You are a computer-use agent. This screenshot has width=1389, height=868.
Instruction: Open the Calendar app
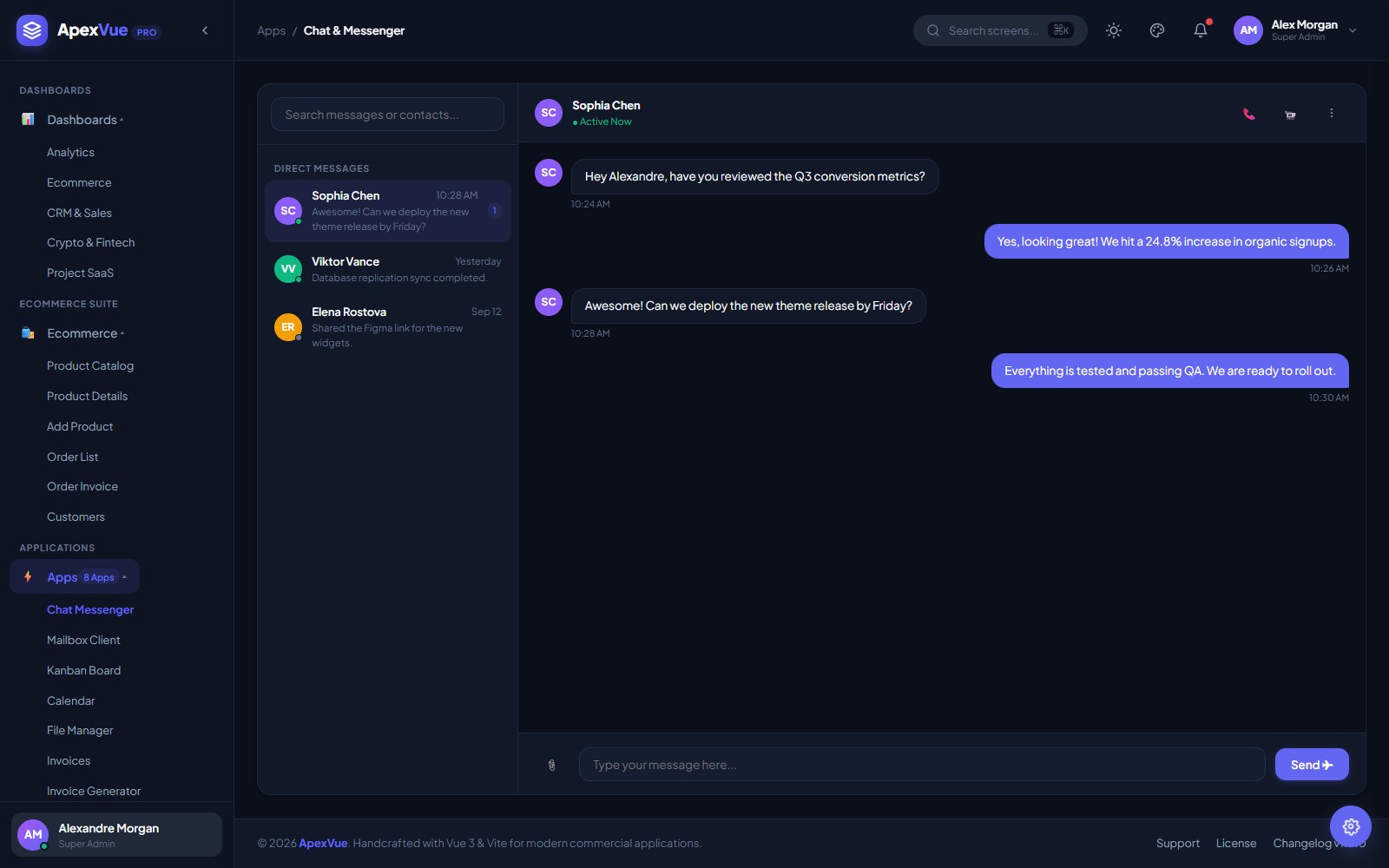(70, 700)
